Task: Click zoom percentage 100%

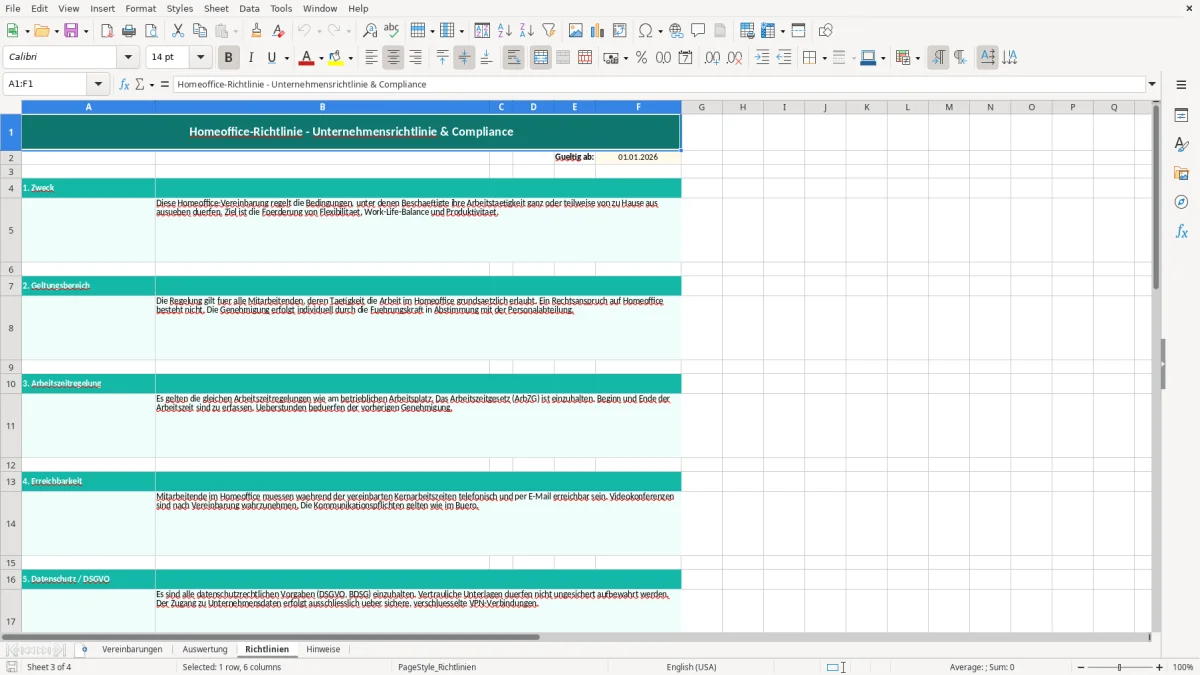Action: [x=1183, y=667]
